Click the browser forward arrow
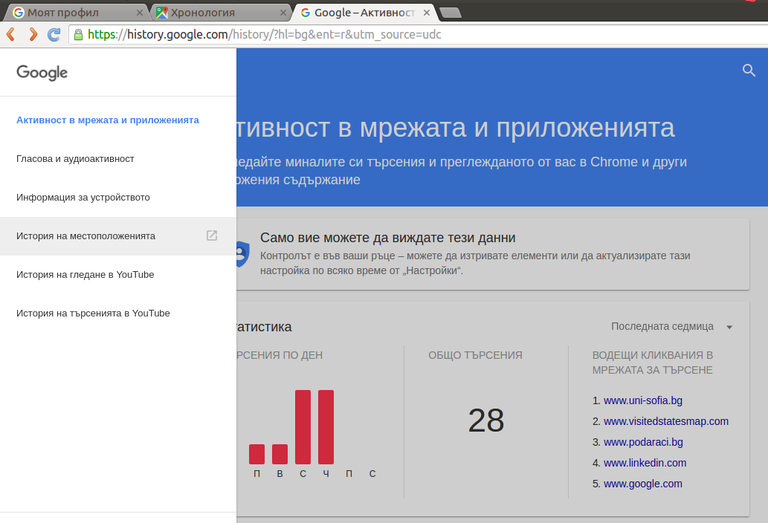Viewport: 768px width, 523px height. tap(32, 34)
